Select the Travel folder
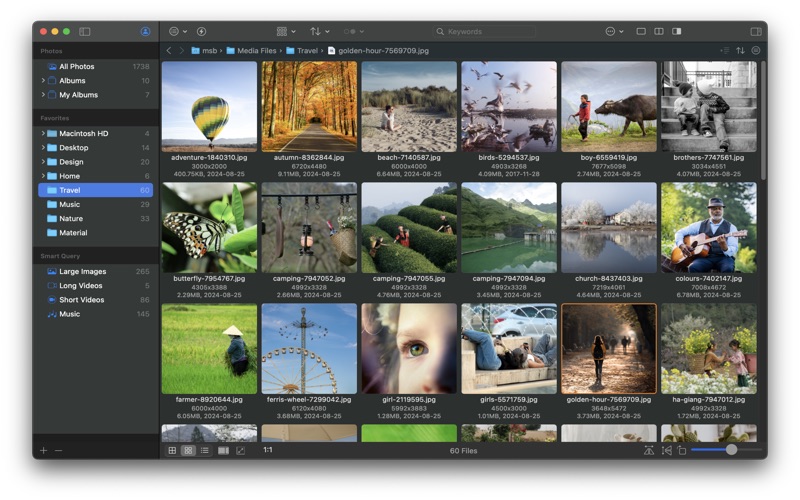The height and width of the screenshot is (500, 800). click(x=95, y=190)
